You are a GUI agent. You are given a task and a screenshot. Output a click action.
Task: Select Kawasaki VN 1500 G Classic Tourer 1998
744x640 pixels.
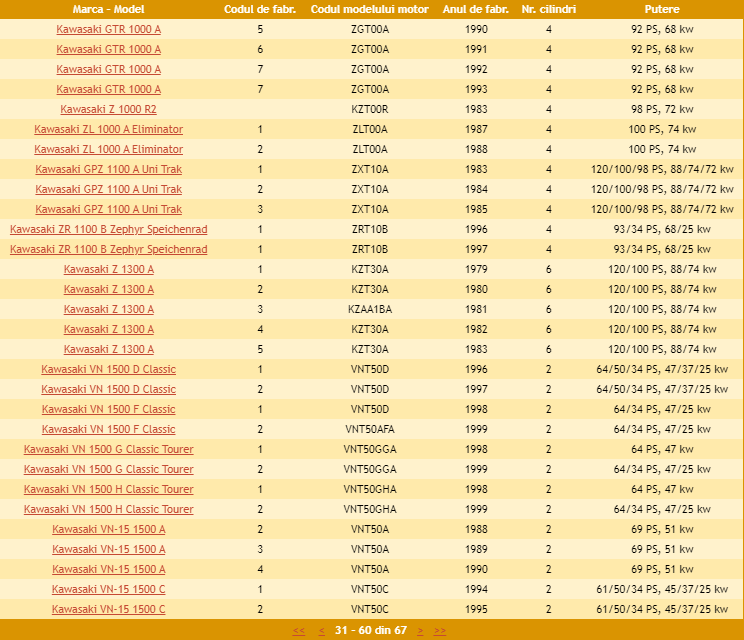[x=108, y=449]
